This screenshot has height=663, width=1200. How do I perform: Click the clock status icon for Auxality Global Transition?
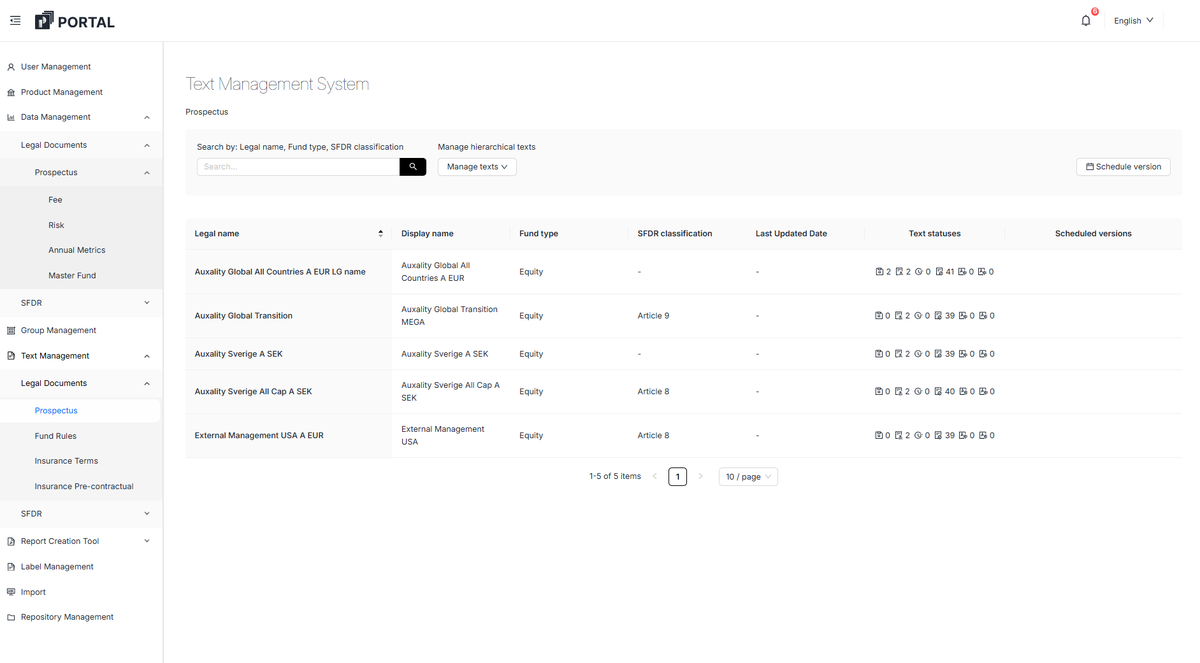pos(918,316)
